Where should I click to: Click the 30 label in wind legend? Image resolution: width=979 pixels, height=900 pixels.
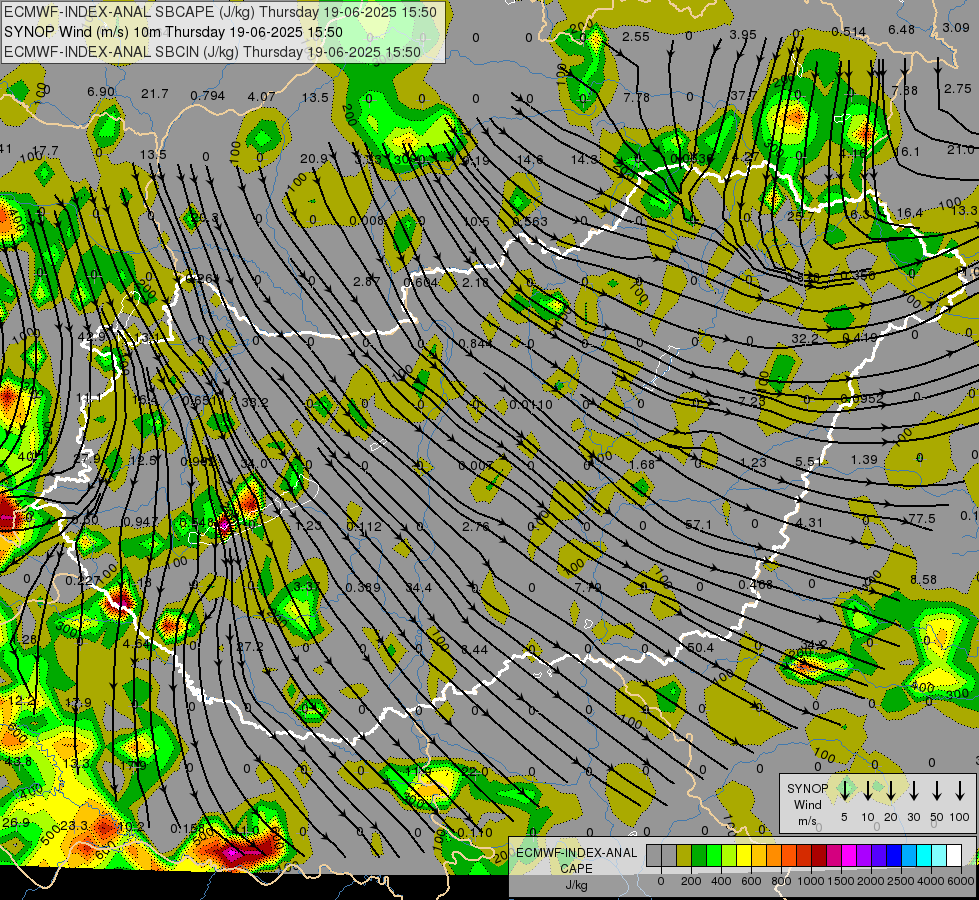914,817
